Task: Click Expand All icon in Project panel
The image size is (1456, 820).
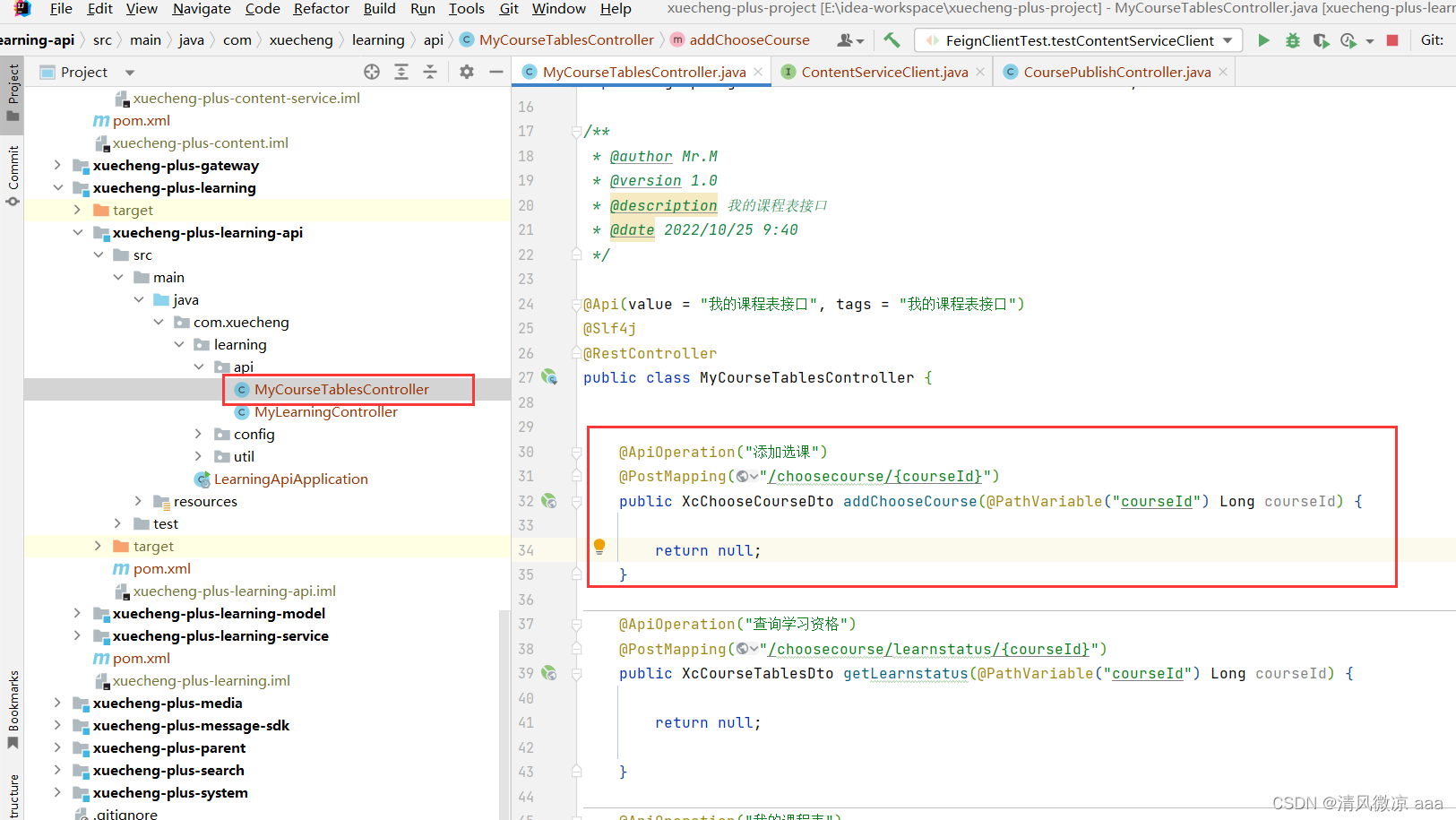Action: pos(401,72)
